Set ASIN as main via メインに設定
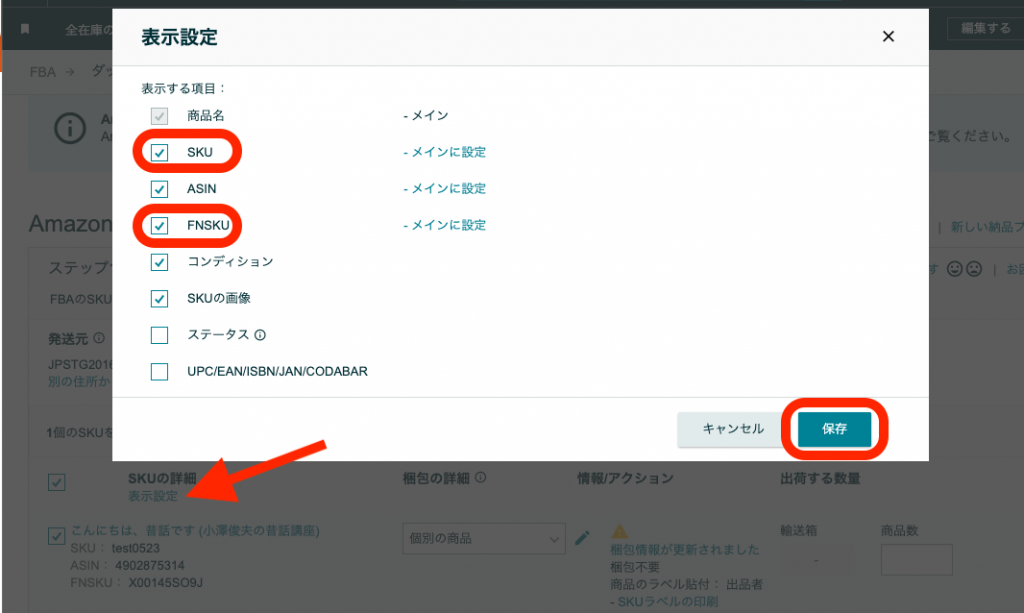The image size is (1024, 613). tap(448, 189)
